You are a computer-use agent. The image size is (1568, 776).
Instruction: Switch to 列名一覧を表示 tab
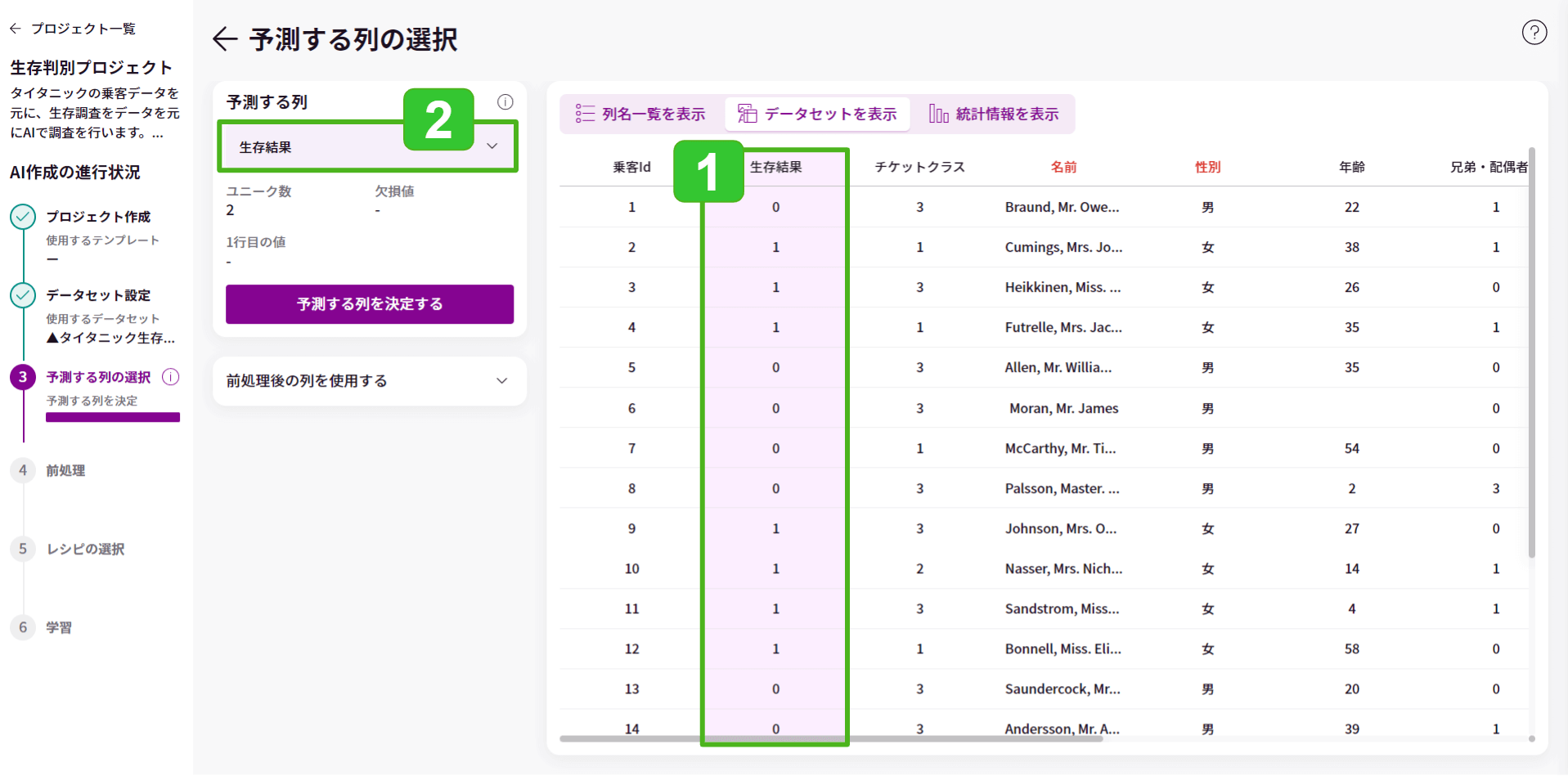tap(642, 114)
